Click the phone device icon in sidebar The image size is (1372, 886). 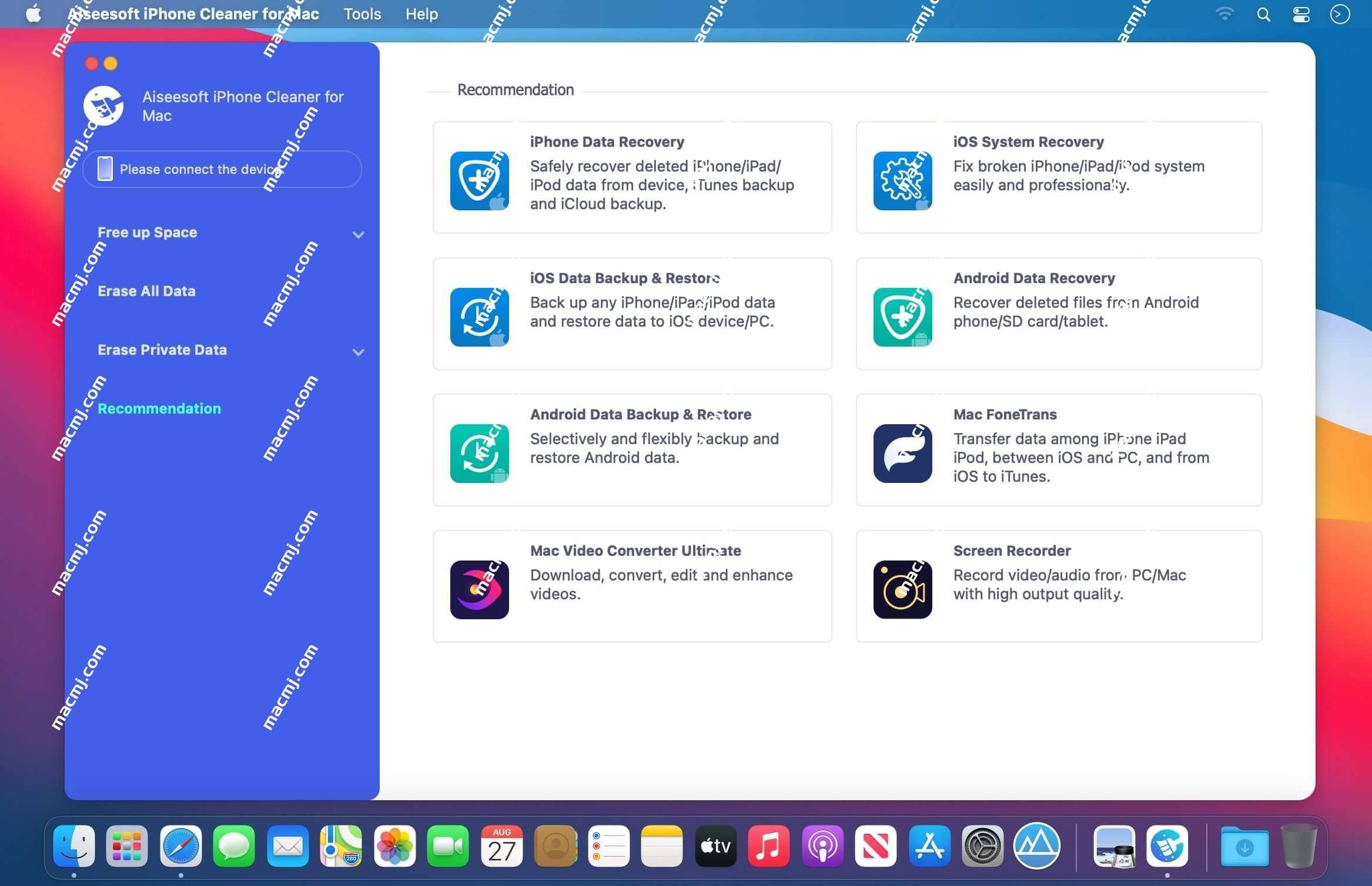[x=105, y=169]
